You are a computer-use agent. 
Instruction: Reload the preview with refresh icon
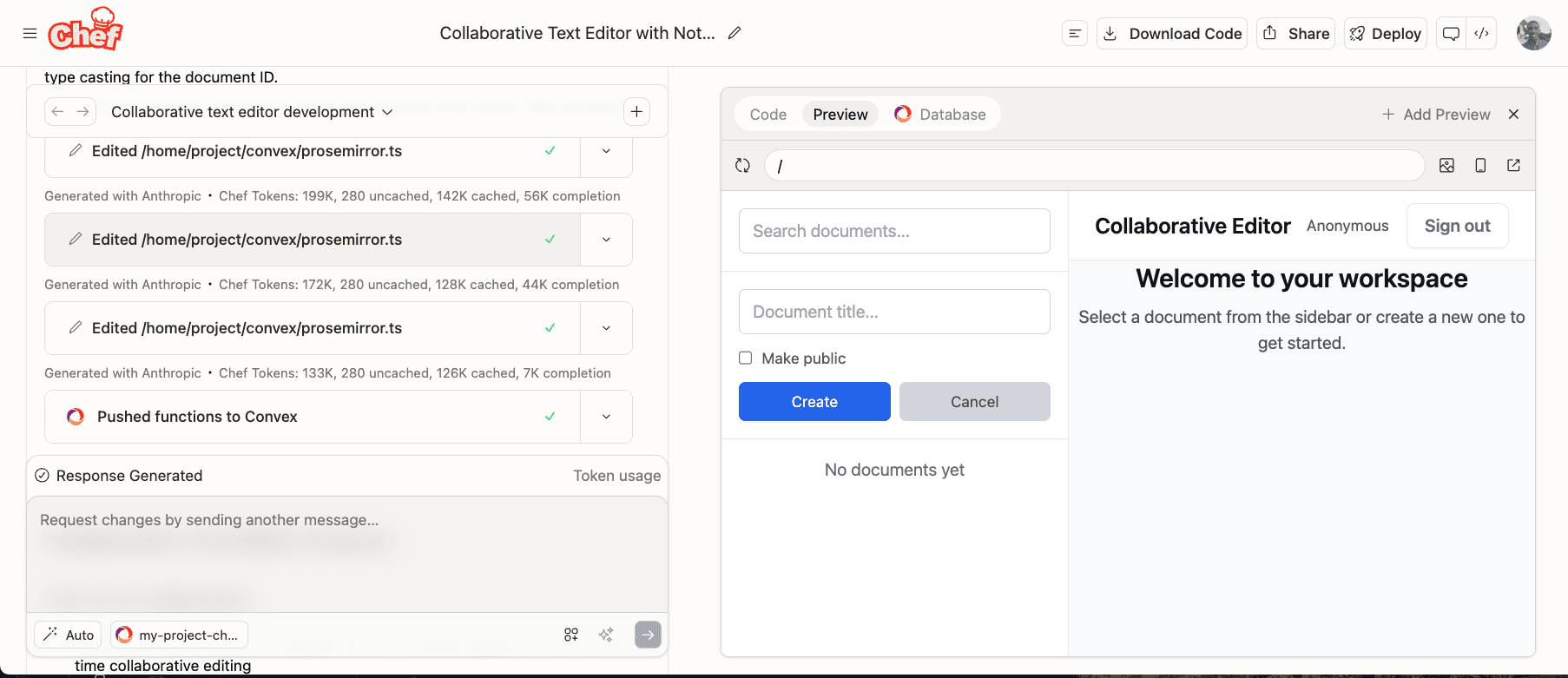742,165
